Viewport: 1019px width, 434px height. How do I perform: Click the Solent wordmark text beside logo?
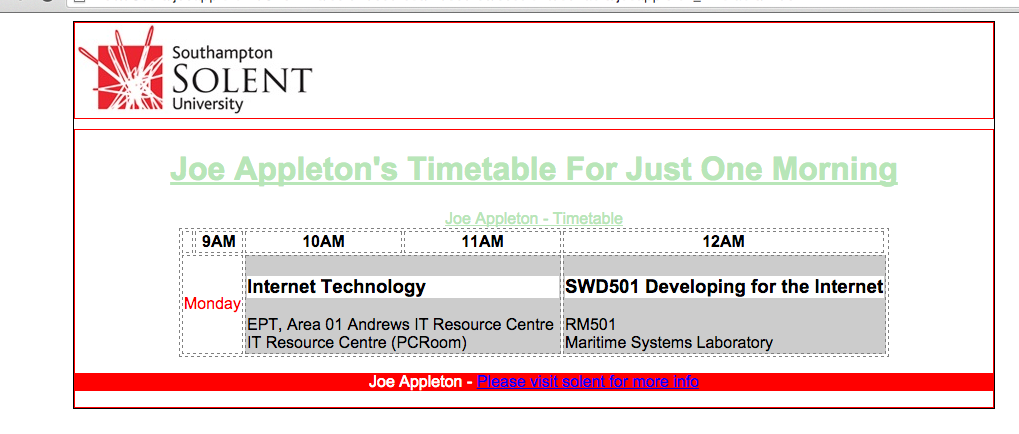241,78
